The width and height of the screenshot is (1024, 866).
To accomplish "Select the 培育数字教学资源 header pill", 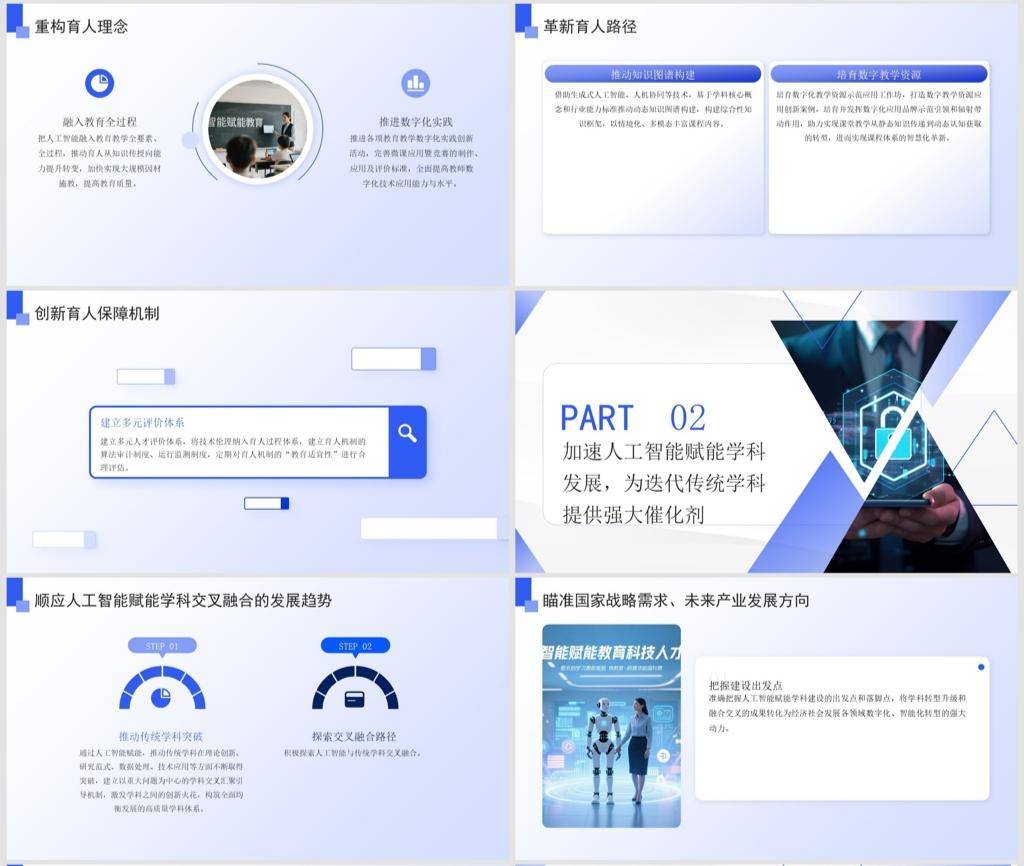I will (878, 74).
